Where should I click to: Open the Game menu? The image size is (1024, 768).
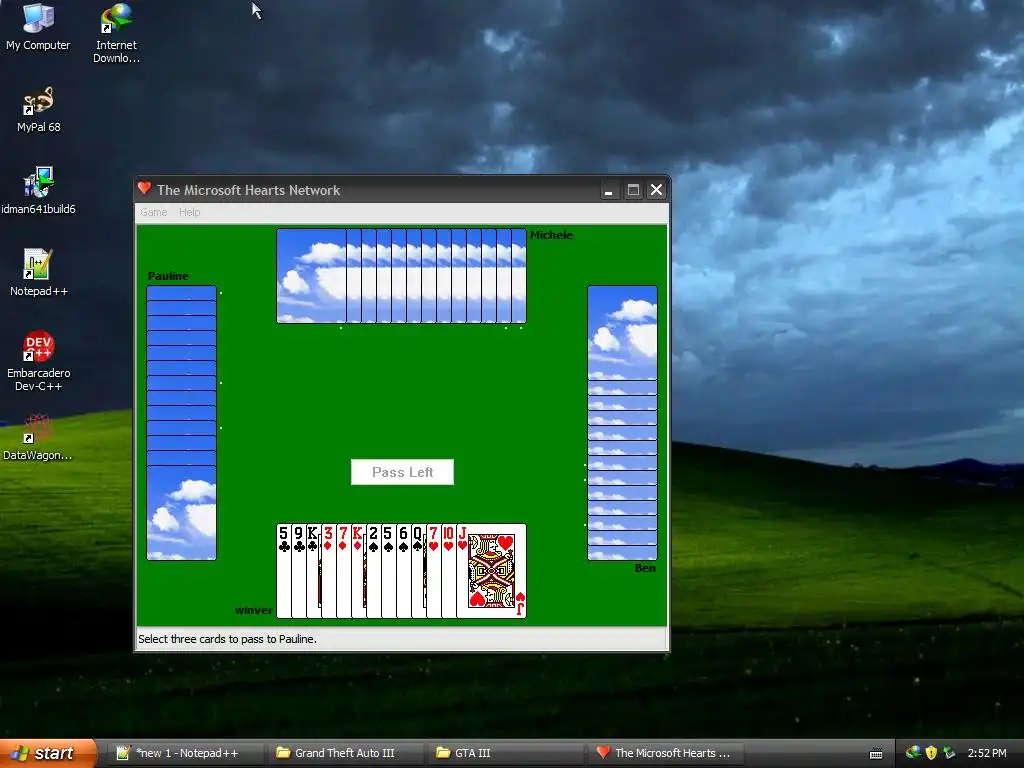point(153,212)
